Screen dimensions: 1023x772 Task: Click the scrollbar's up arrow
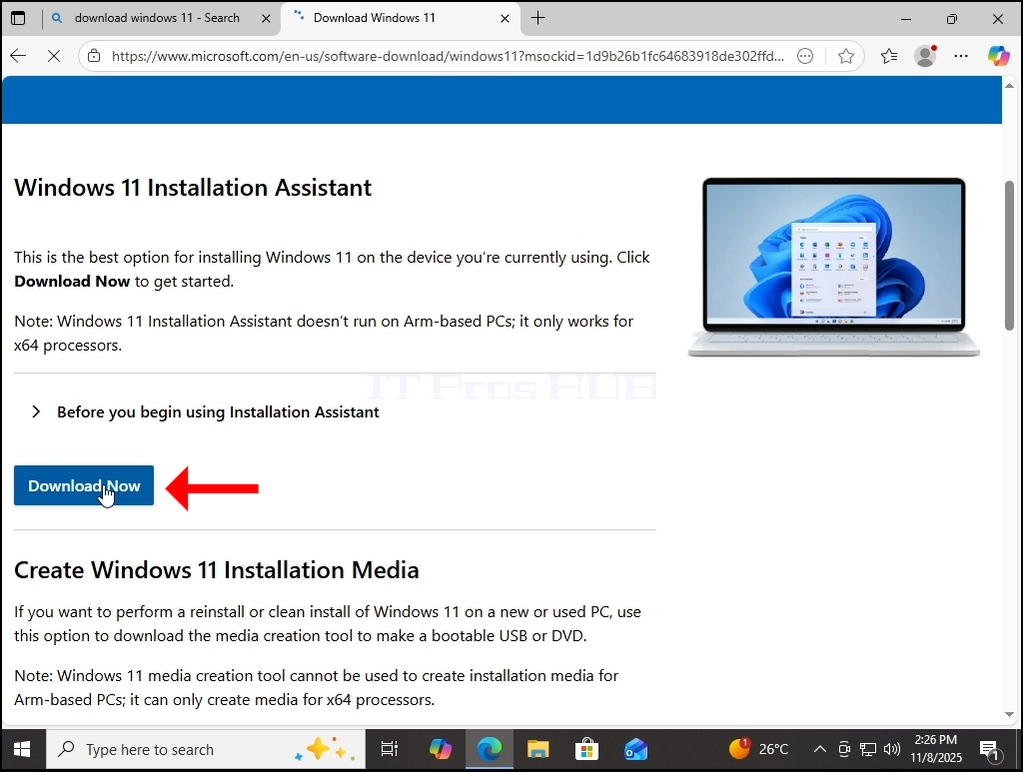point(1009,85)
